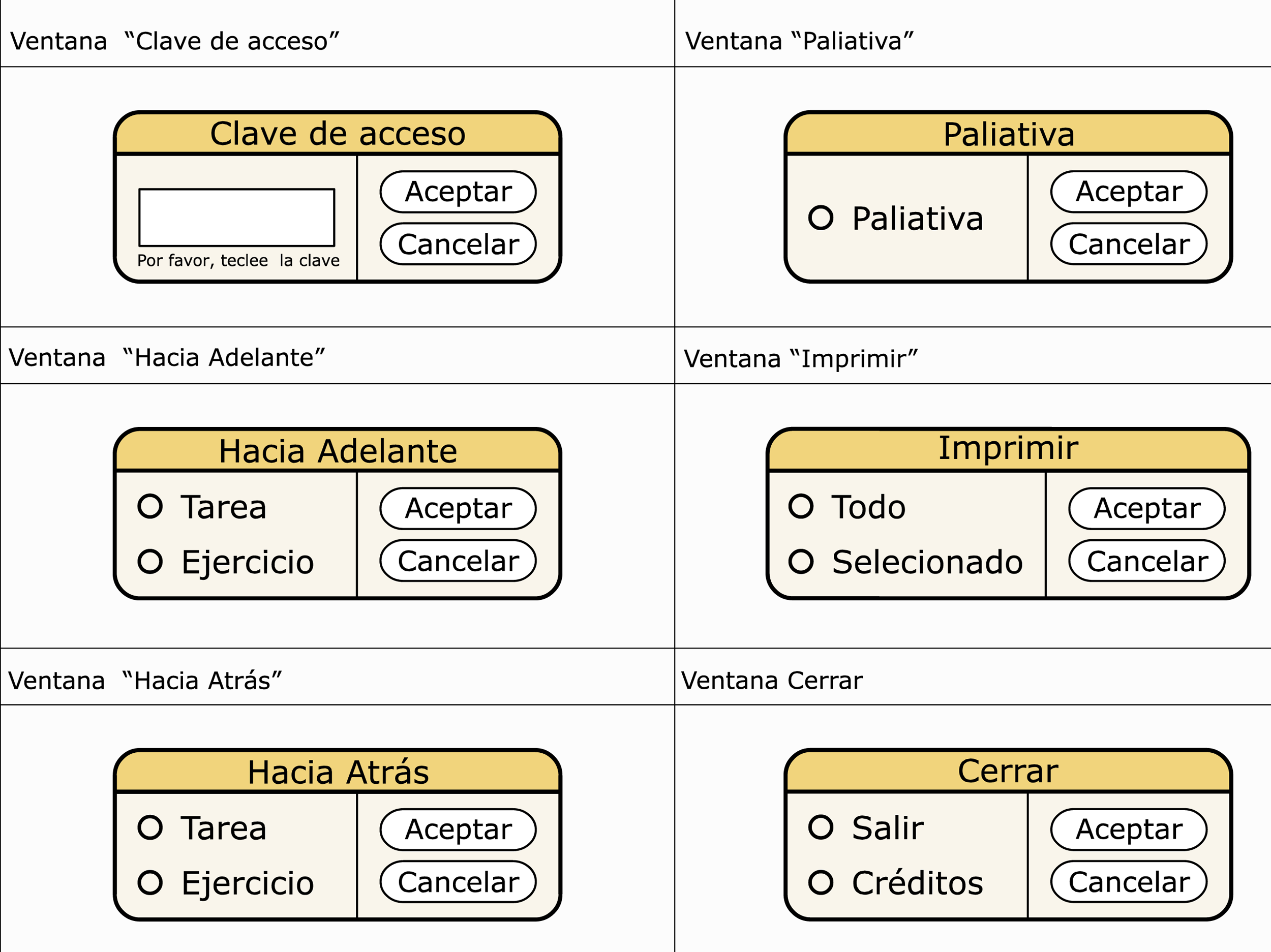Click Cancelar in the Imprimir window
The width and height of the screenshot is (1271, 952).
coord(1147,561)
